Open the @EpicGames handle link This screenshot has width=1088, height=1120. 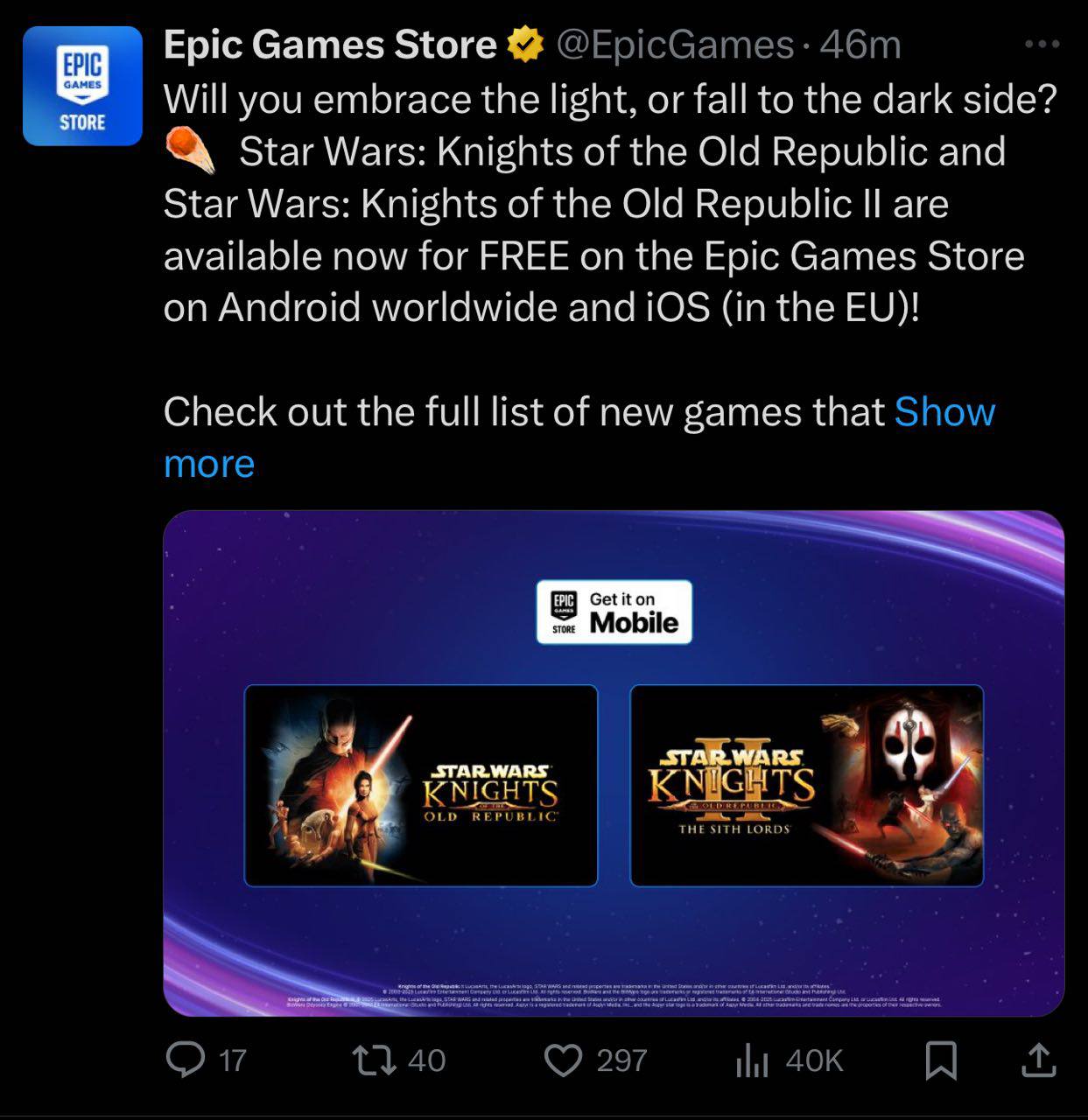click(x=675, y=45)
